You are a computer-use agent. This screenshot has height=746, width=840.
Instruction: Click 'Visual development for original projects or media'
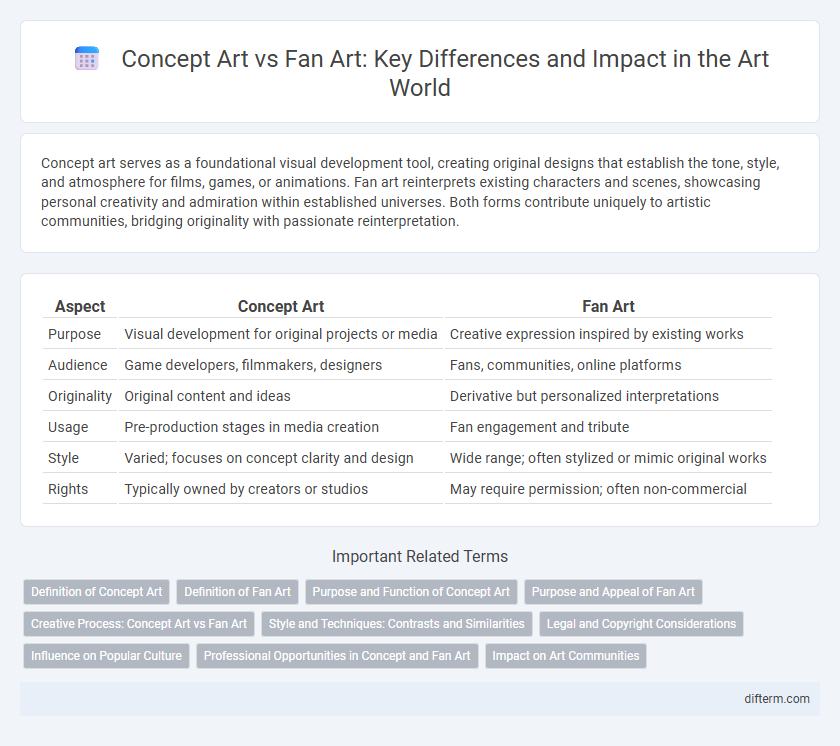[x=281, y=334]
